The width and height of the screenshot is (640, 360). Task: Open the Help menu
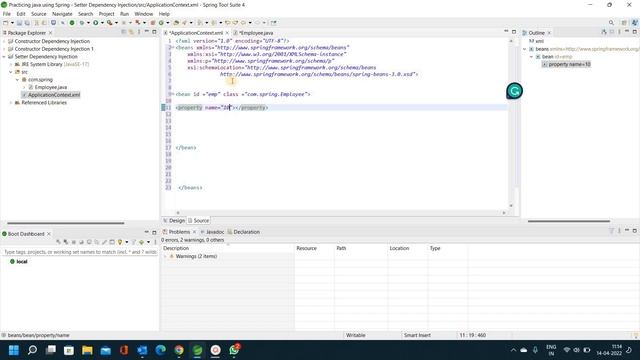click(164, 14)
